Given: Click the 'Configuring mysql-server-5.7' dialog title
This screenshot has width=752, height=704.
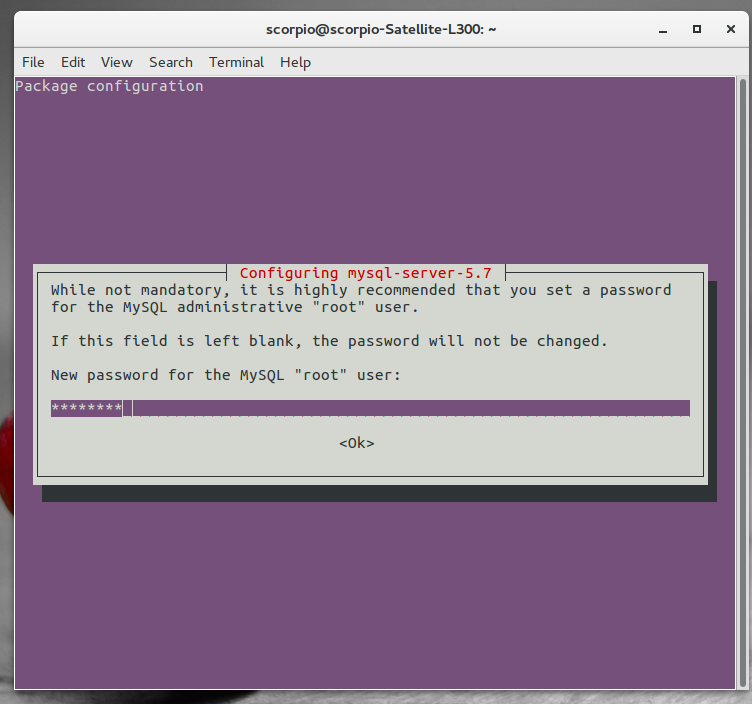Looking at the screenshot, I should tap(365, 273).
